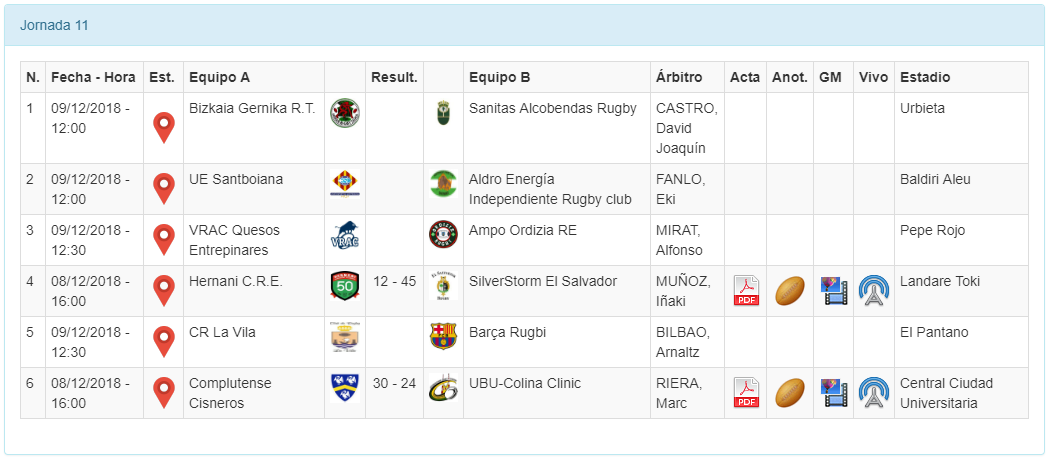This screenshot has width=1048, height=459.
Task: Click rugby ball annotations icon for Hernani match
Action: point(789,291)
